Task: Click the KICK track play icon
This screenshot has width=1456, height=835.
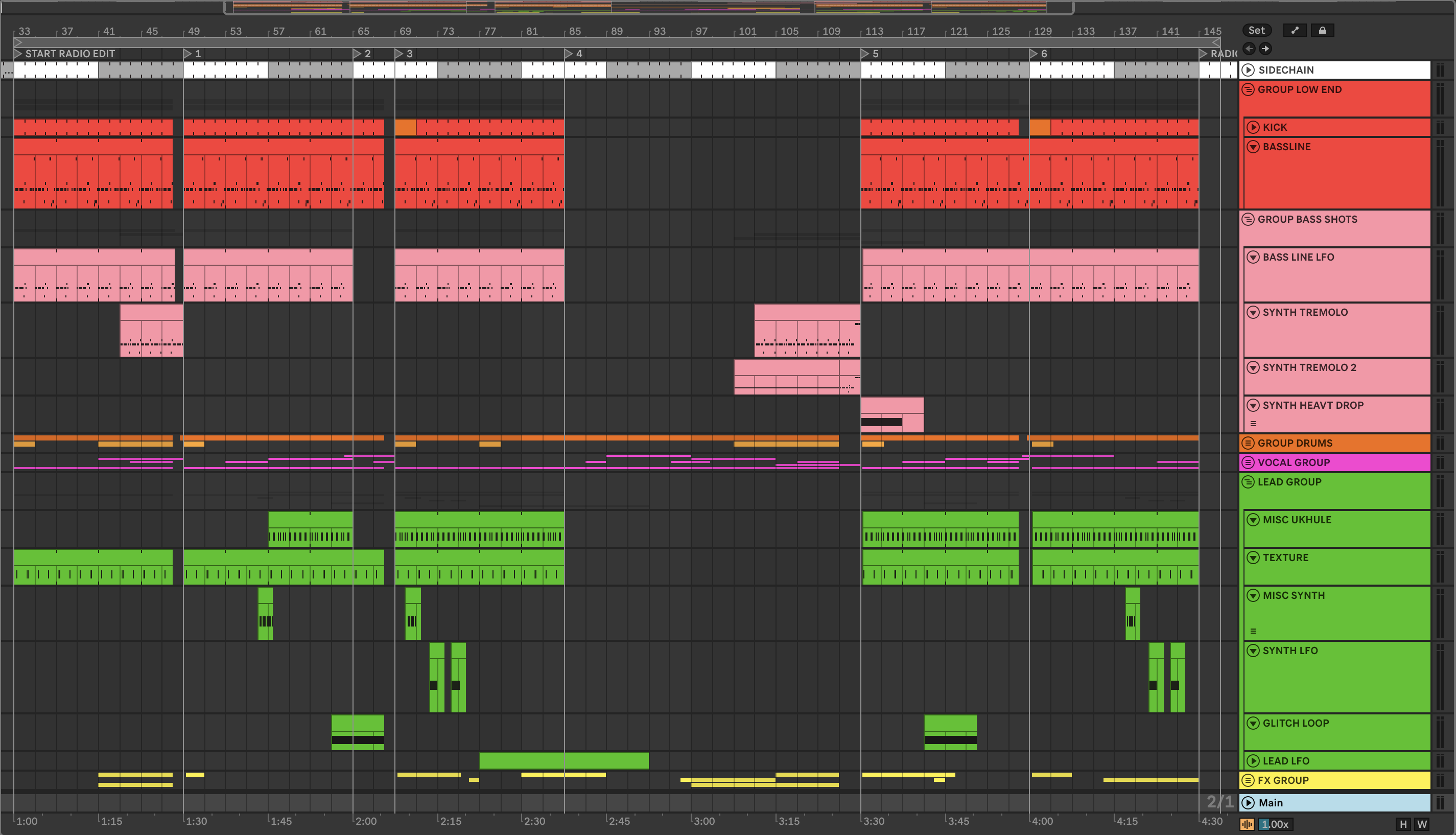Action: click(1253, 127)
